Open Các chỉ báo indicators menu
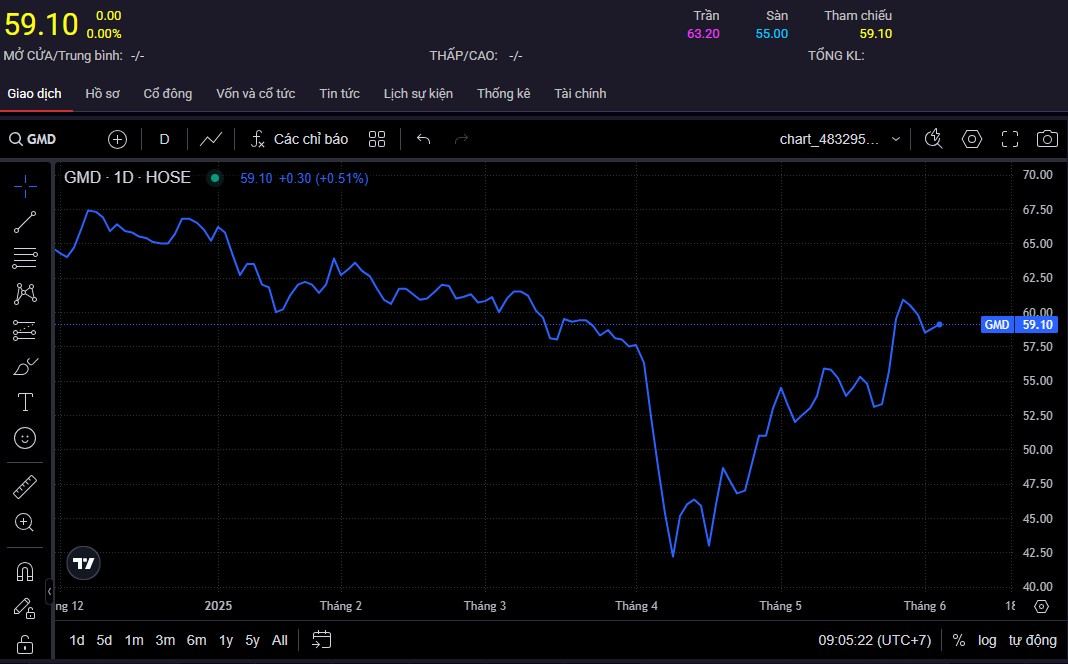This screenshot has width=1068, height=664. [x=300, y=139]
